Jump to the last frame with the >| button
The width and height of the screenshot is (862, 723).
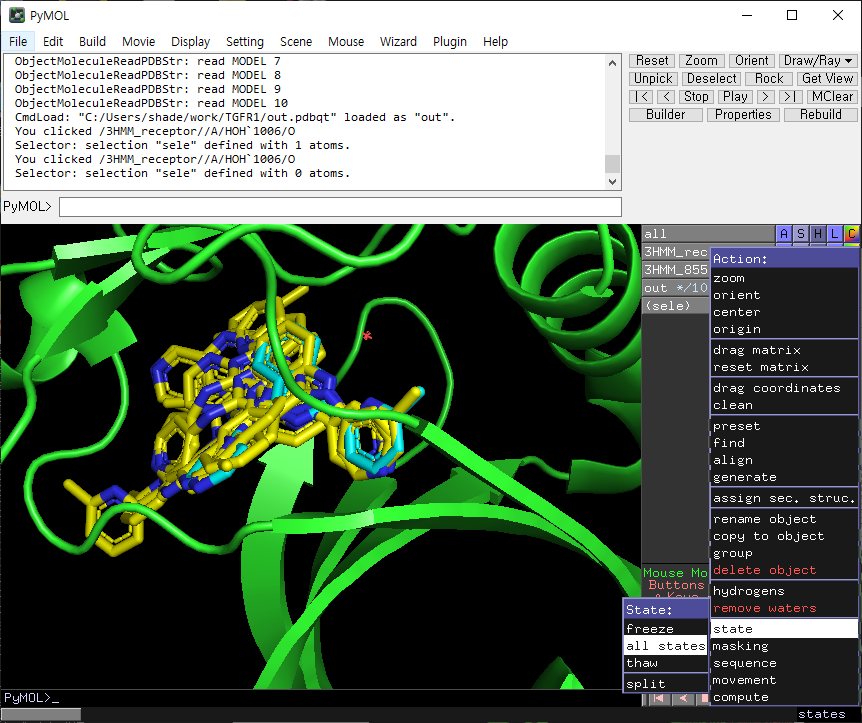[789, 97]
